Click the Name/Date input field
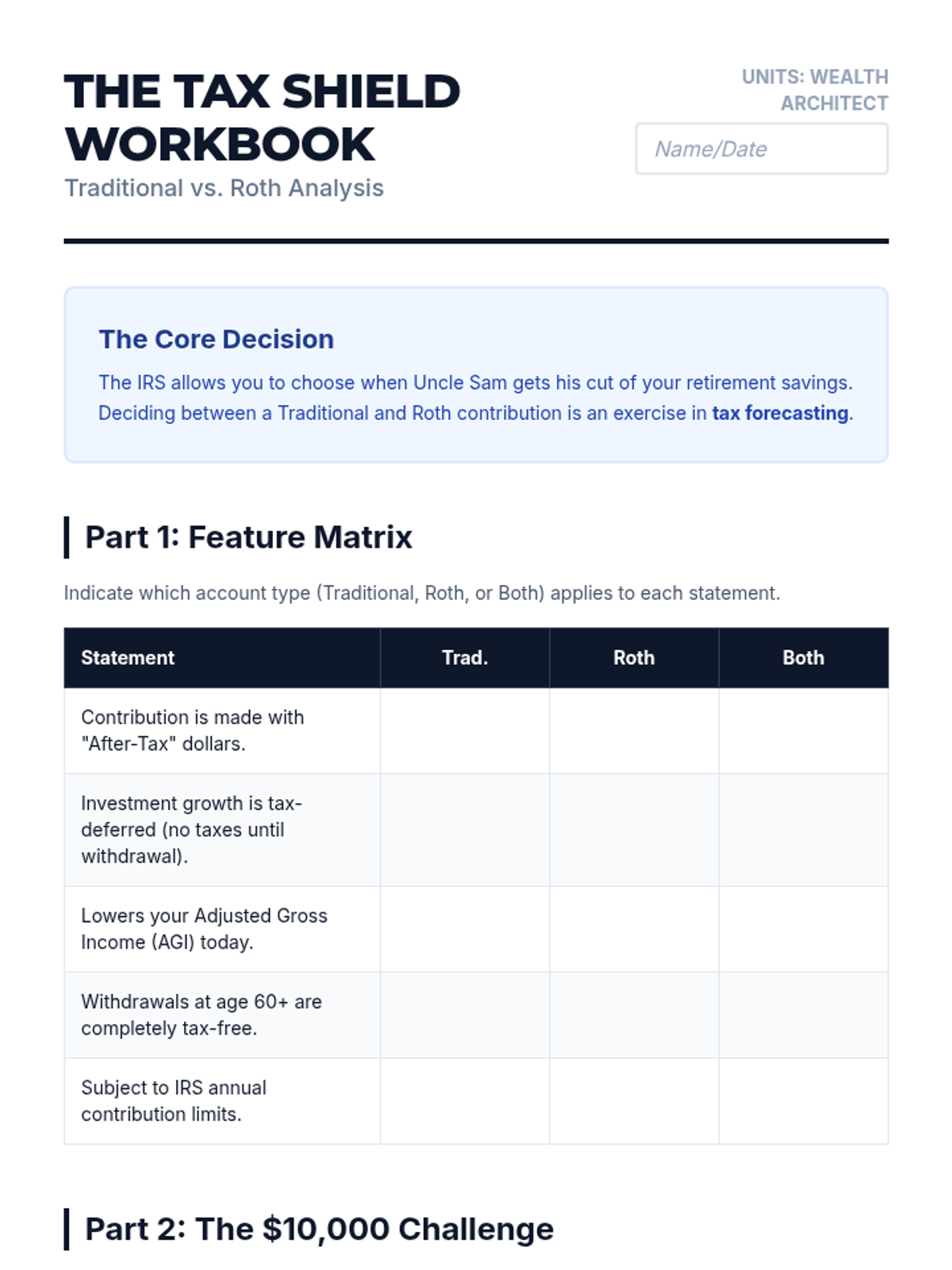This screenshot has width=952, height=1270. coord(762,148)
